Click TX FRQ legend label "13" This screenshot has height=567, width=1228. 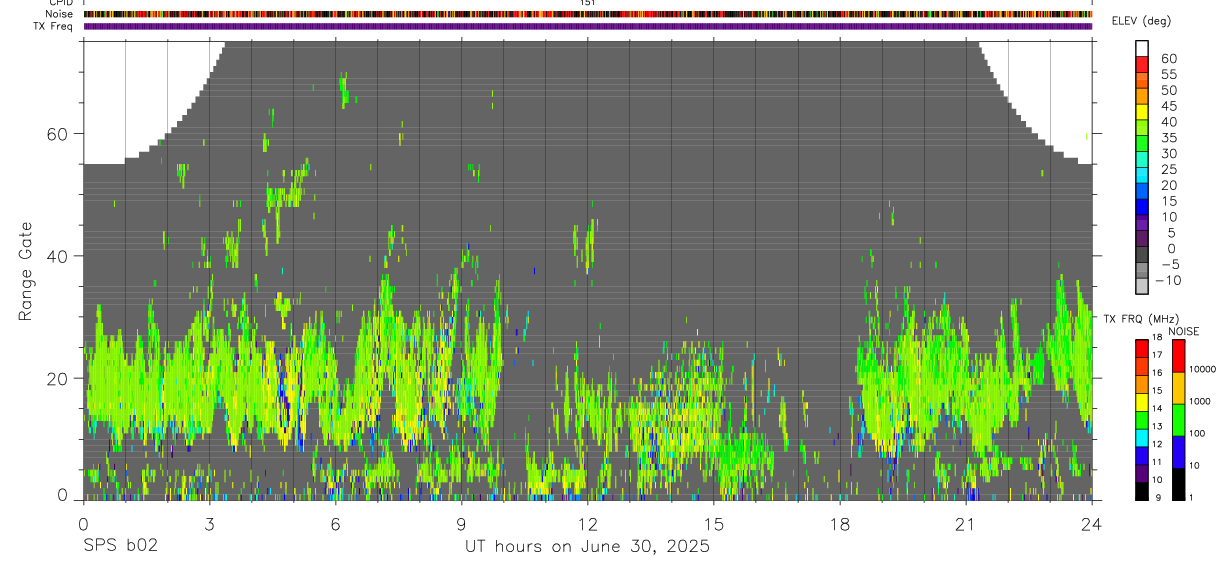1157,427
